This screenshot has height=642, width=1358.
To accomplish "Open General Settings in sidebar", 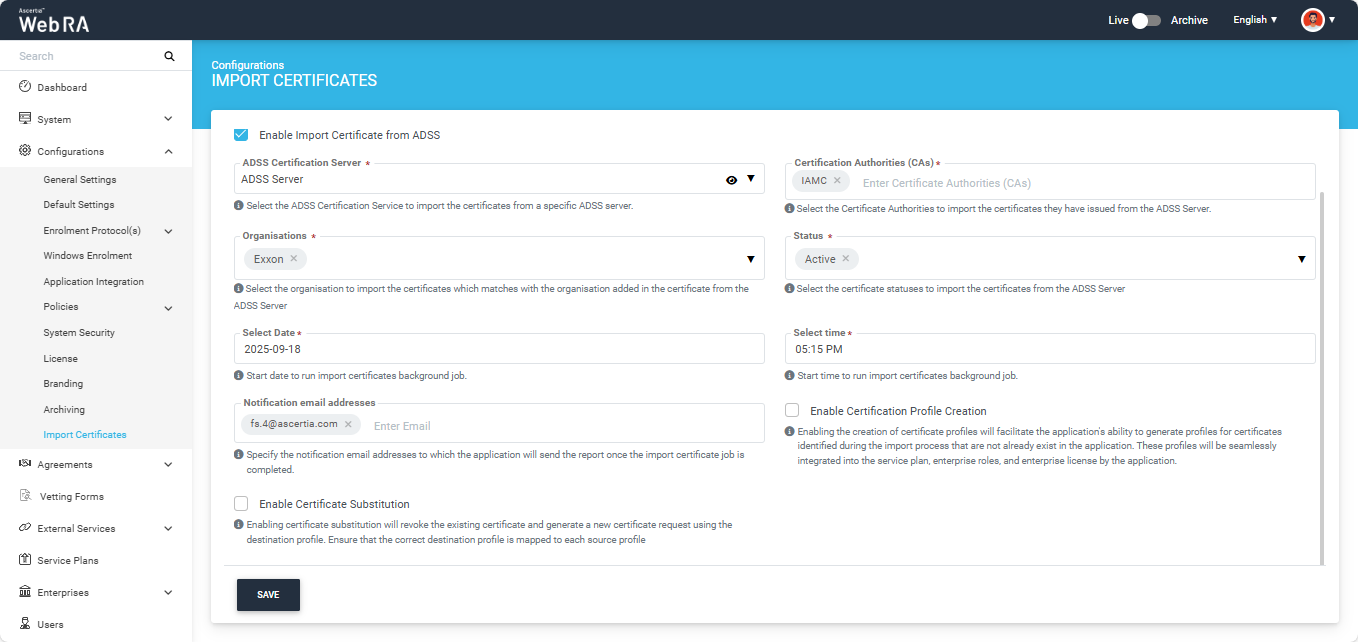I will click(x=80, y=180).
